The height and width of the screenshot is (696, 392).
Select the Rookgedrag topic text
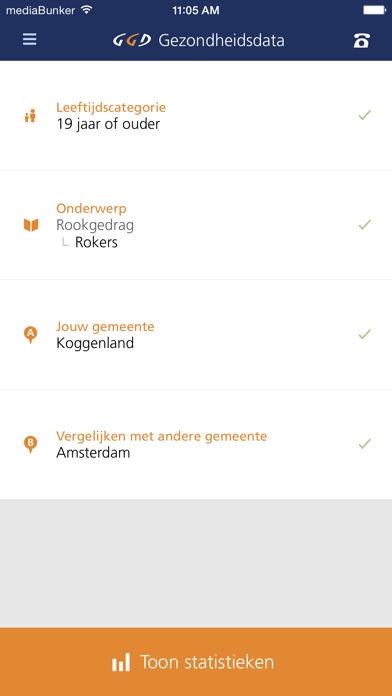click(x=95, y=225)
